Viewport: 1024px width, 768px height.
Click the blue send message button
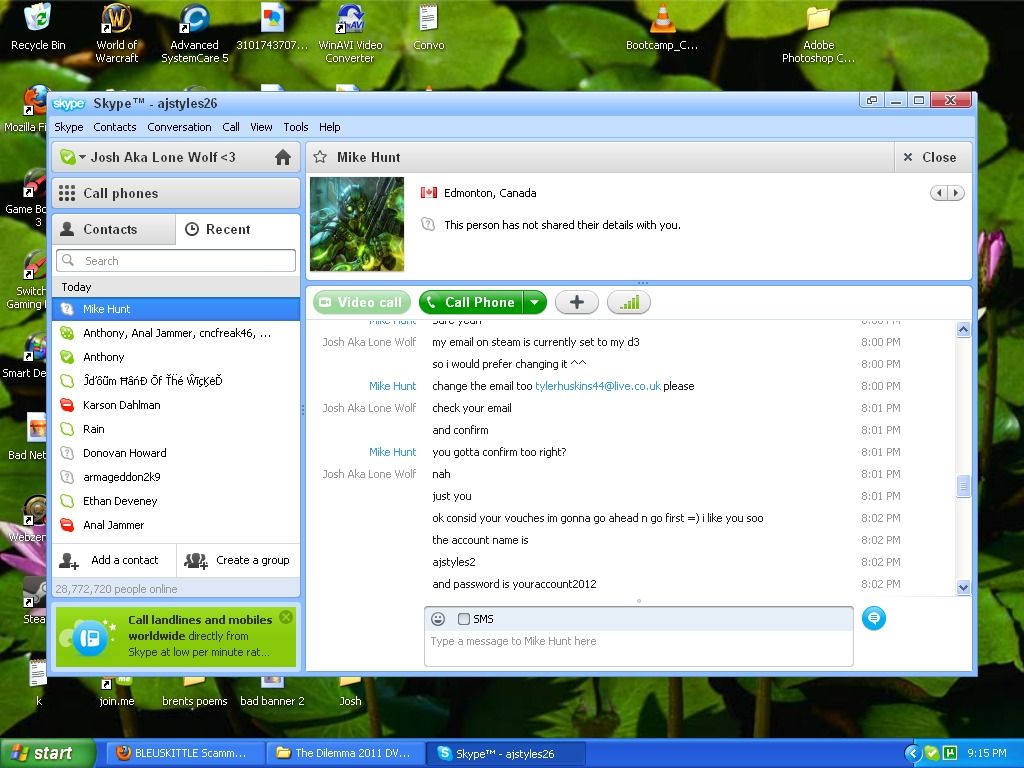click(x=874, y=618)
